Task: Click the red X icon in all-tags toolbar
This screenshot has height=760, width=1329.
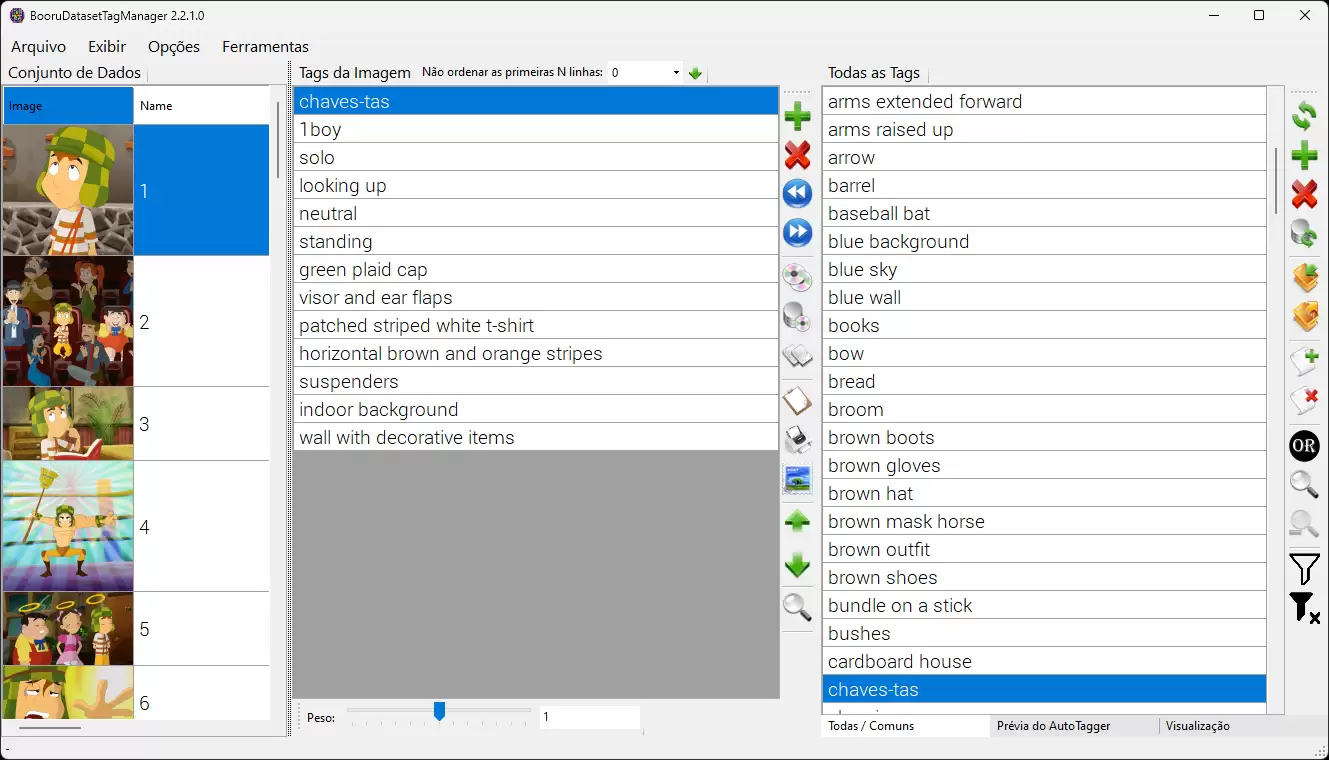Action: tap(1304, 194)
